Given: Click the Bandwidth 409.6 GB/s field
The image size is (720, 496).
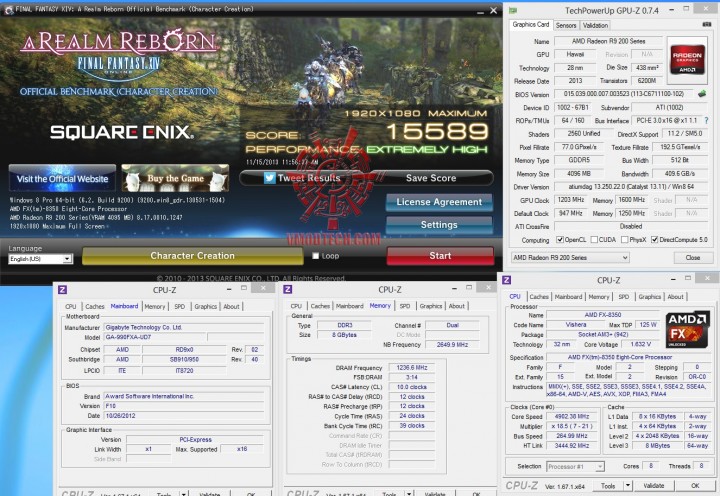Looking at the screenshot, I should coord(680,174).
